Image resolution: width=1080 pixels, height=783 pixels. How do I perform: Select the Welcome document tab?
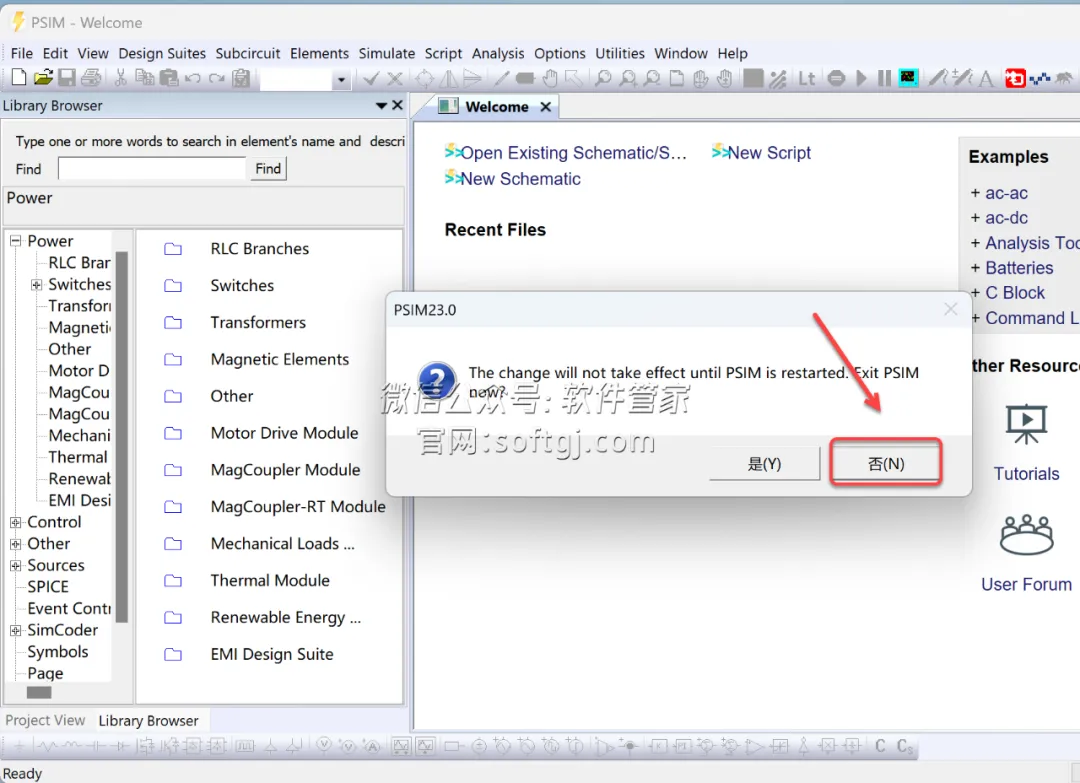tap(497, 107)
